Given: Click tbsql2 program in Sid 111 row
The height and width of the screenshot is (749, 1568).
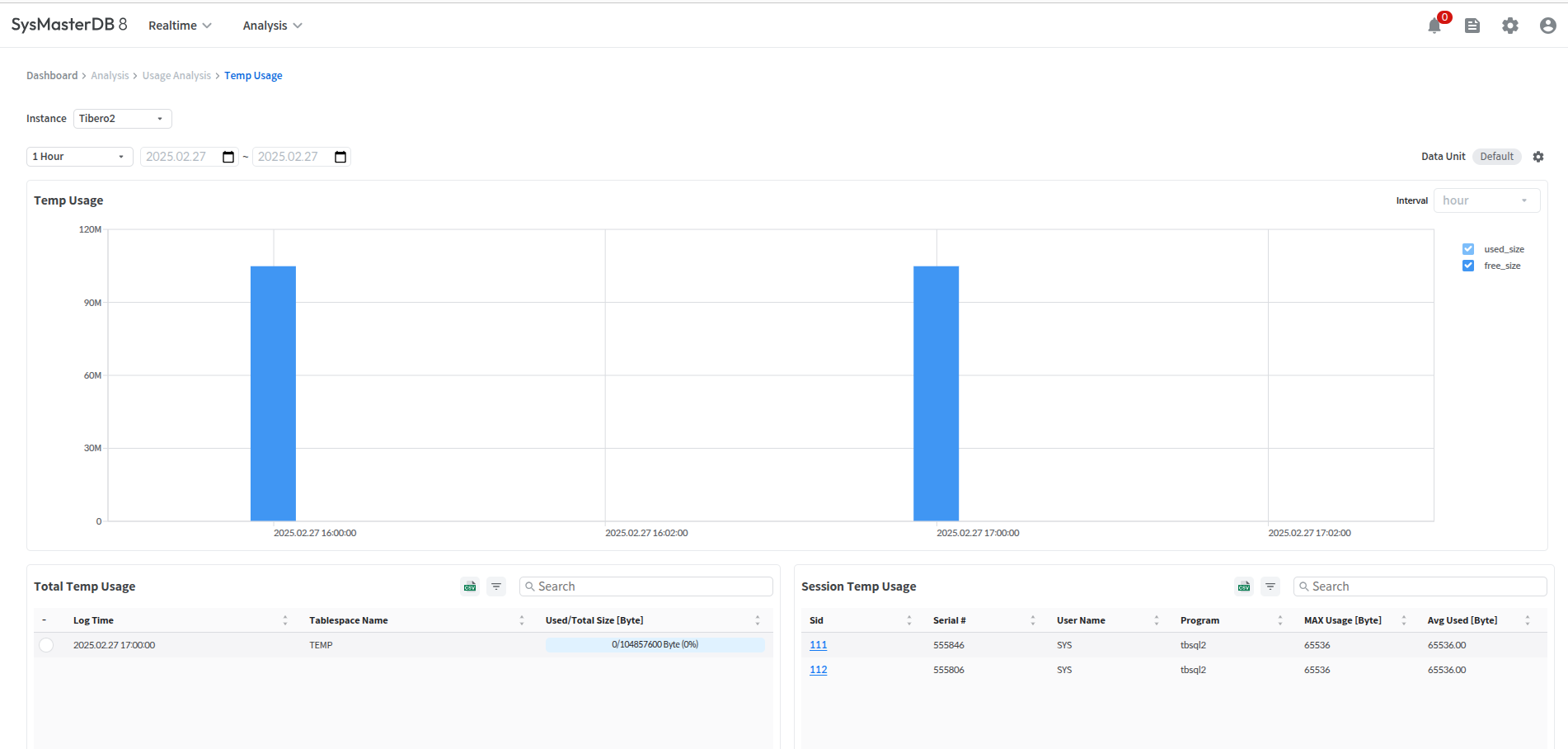Looking at the screenshot, I should coord(1193,645).
